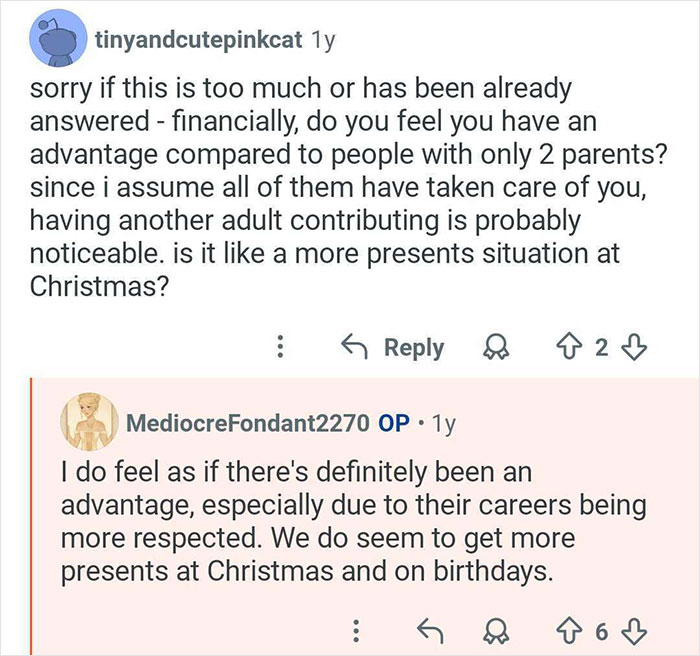Give award to MediocreFondant2270's reply

[491, 631]
